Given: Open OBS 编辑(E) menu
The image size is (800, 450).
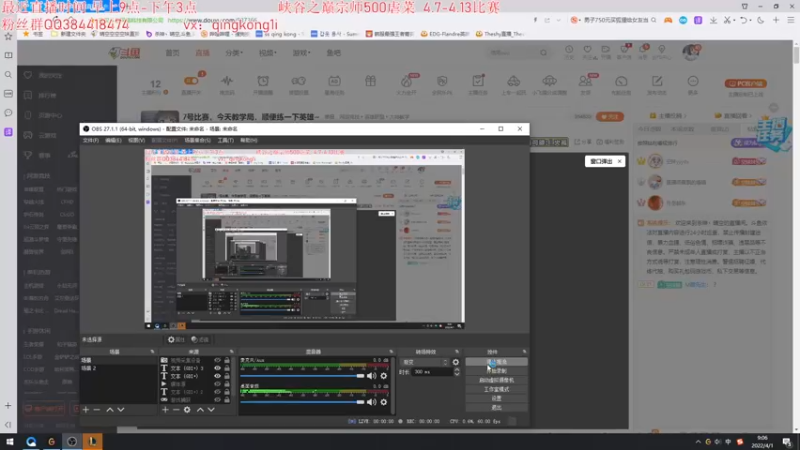Looking at the screenshot, I should pyautogui.click(x=113, y=140).
